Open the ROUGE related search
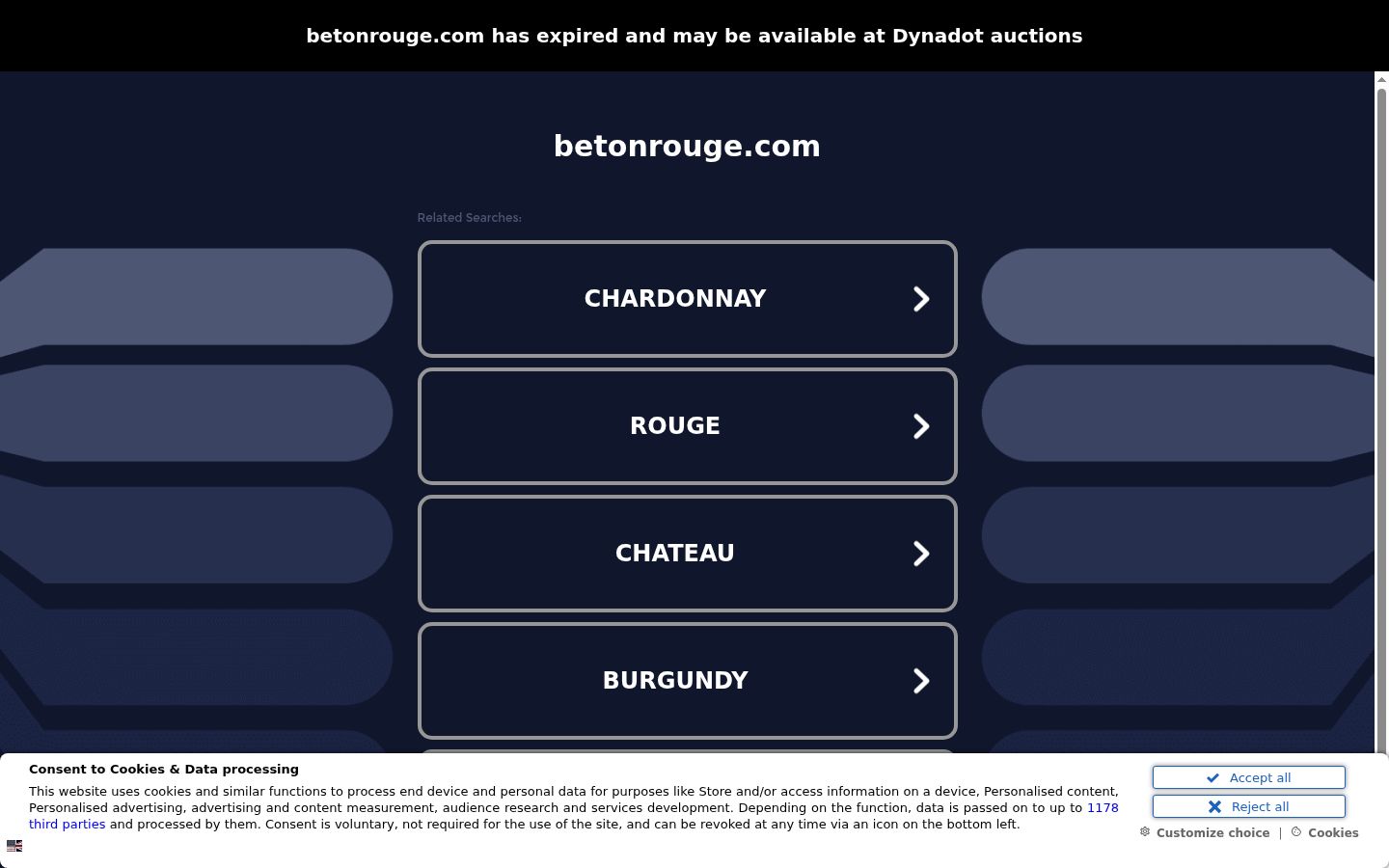1389x868 pixels. (x=687, y=426)
